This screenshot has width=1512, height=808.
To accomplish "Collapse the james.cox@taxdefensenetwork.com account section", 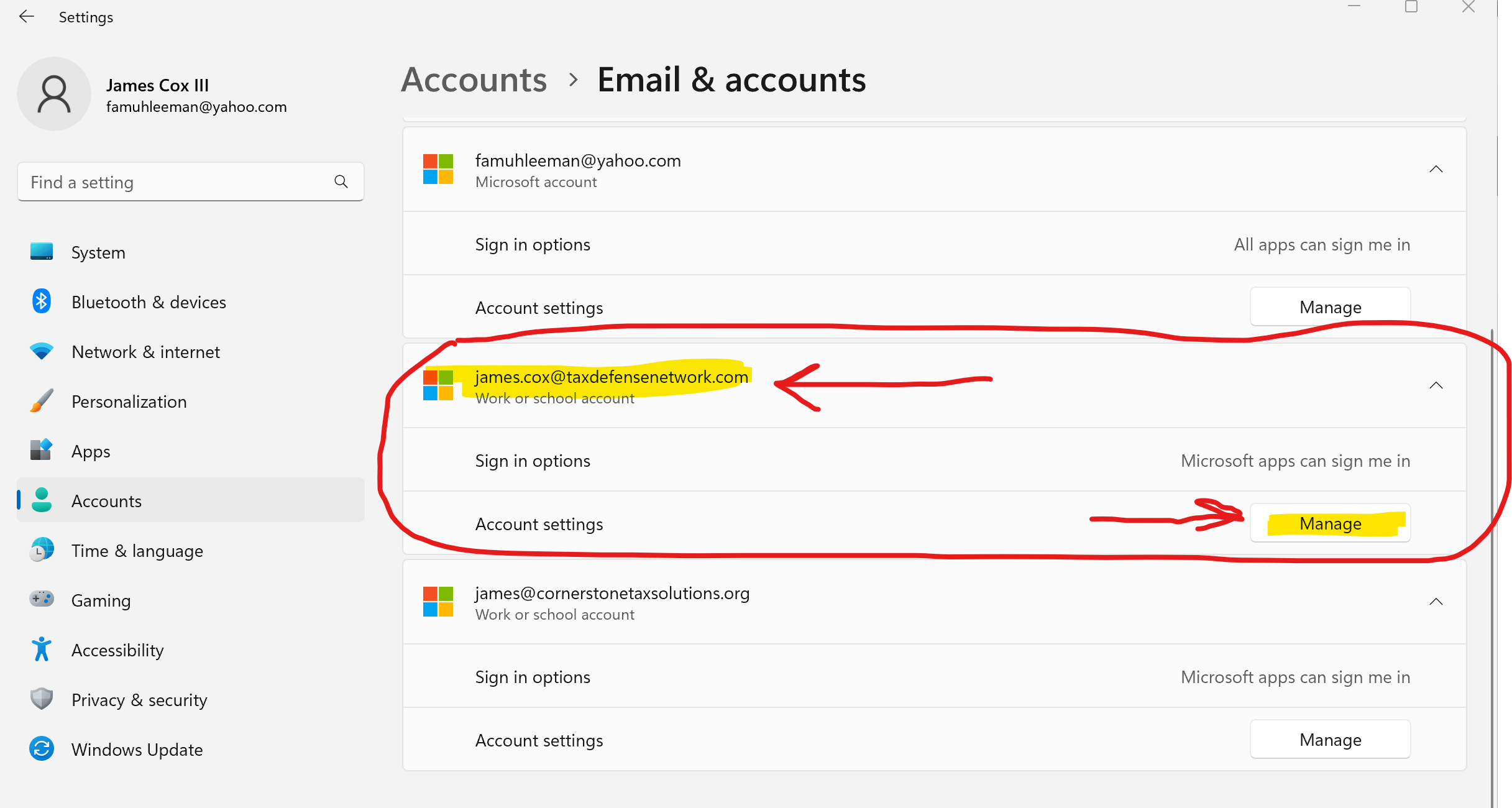I will [1436, 385].
